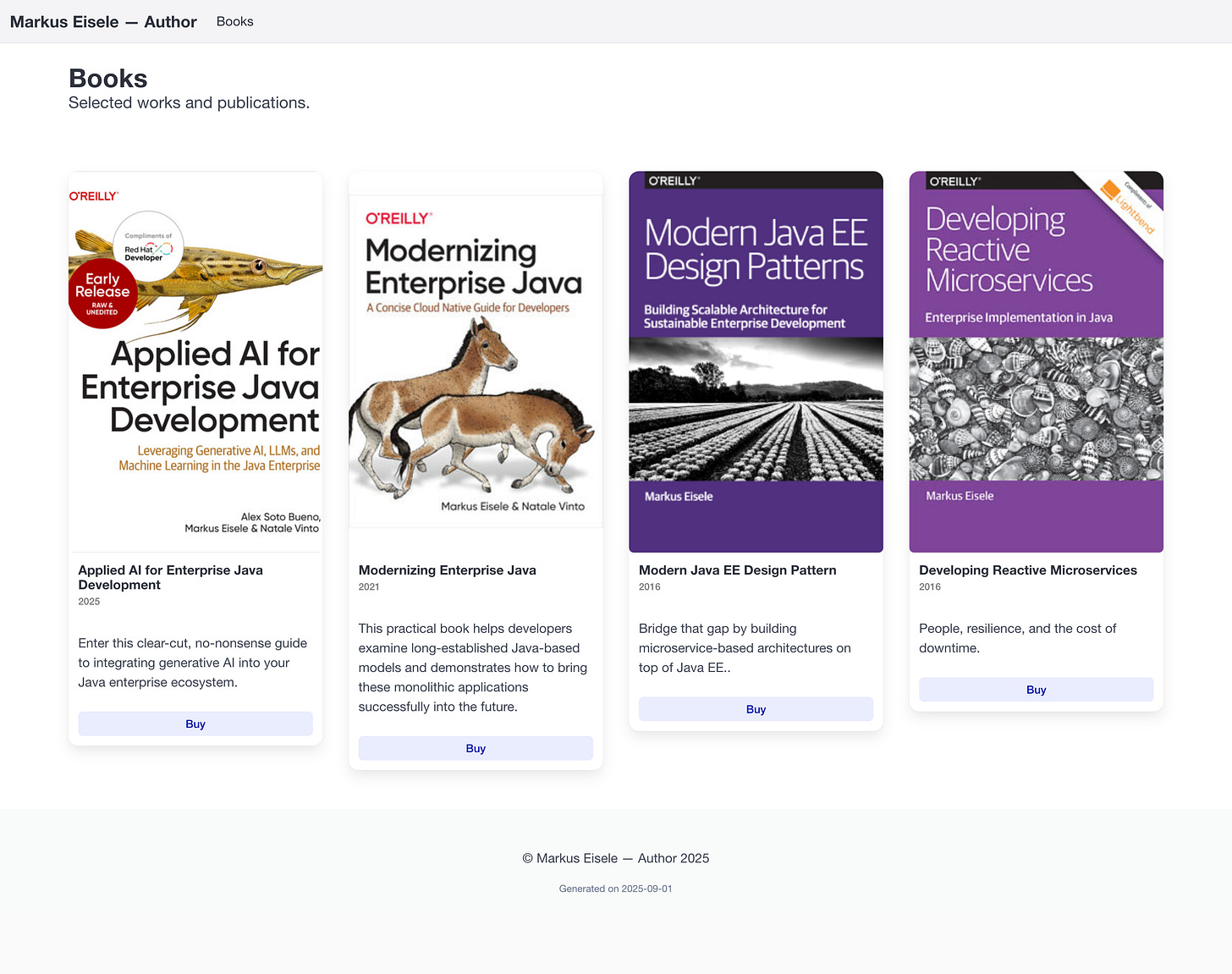Click the year '2021' under Modernizing Enterprise Java
Image resolution: width=1232 pixels, height=974 pixels.
[369, 586]
